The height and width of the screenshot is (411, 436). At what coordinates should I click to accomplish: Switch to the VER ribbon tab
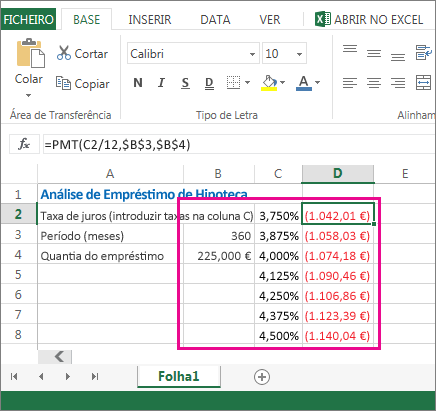(x=270, y=20)
